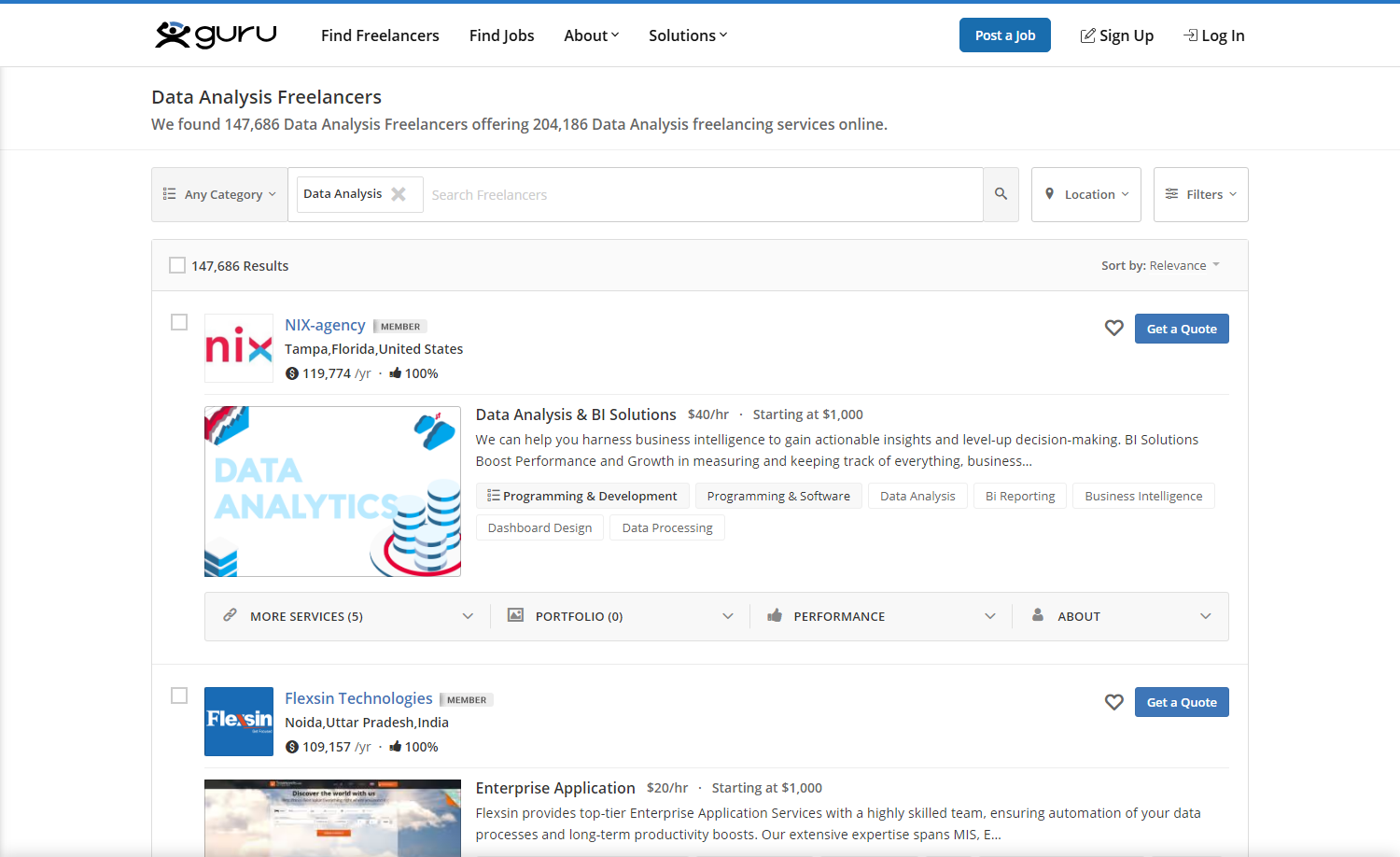
Task: Open the Flexsin Technologies profile link
Action: (358, 698)
